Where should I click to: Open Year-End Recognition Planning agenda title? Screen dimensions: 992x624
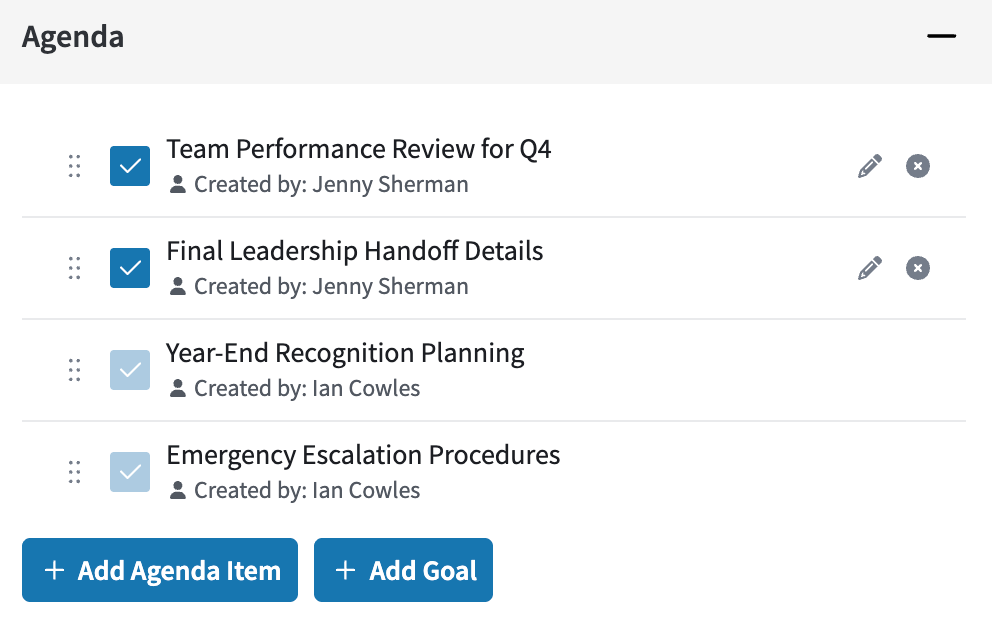[x=345, y=353]
